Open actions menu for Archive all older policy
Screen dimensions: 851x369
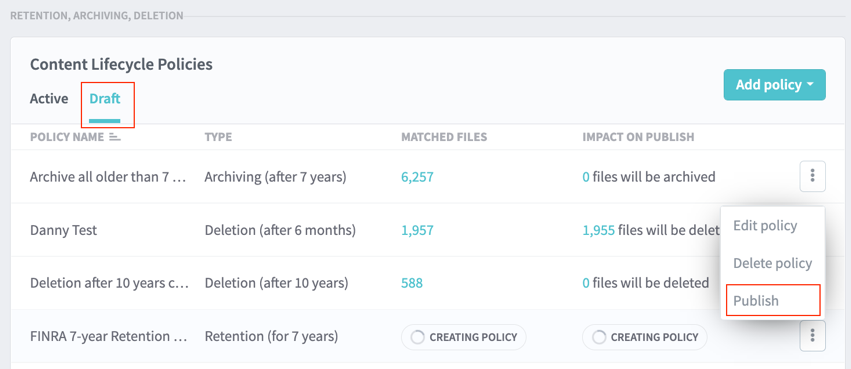pyautogui.click(x=812, y=176)
